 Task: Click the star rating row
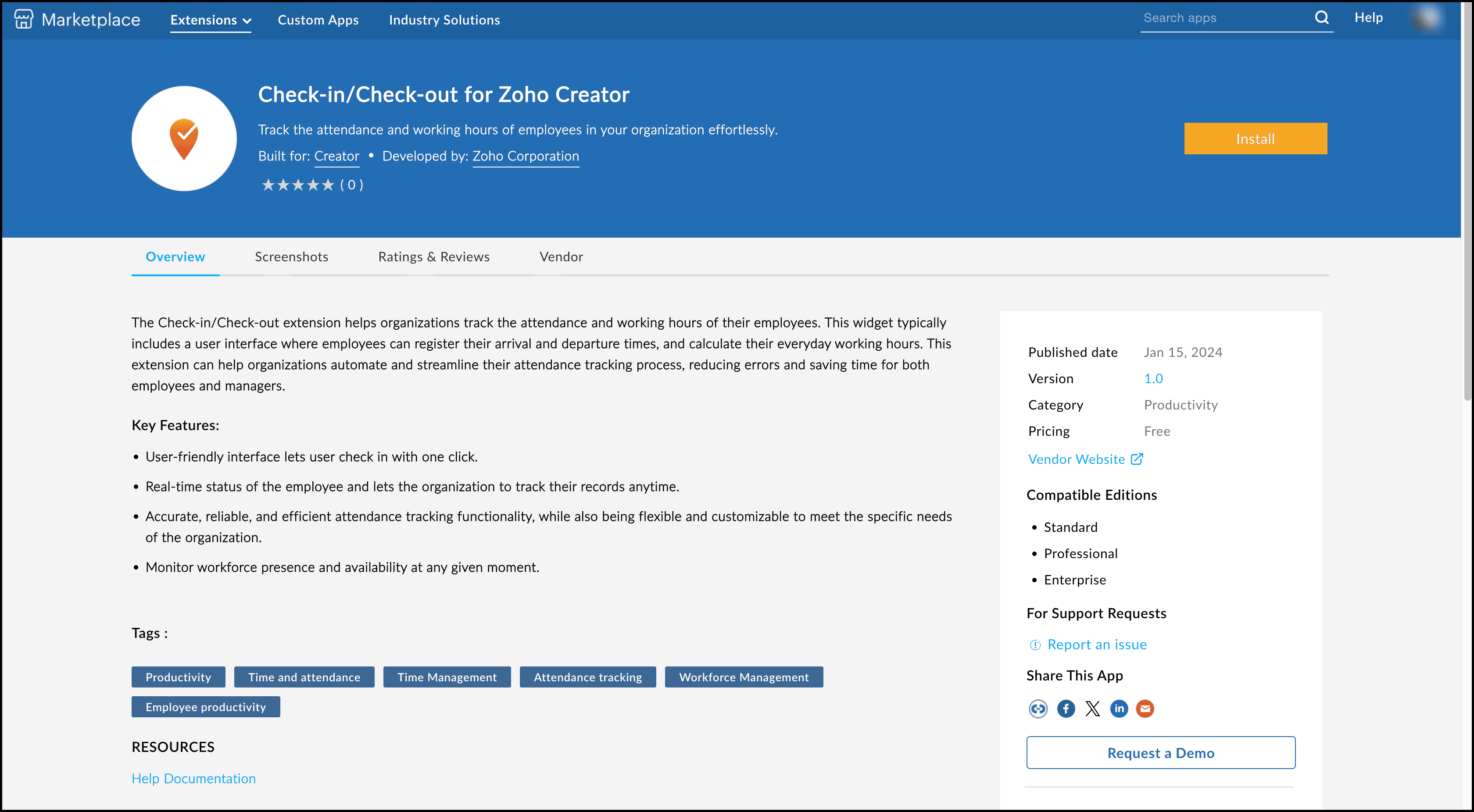click(x=297, y=185)
